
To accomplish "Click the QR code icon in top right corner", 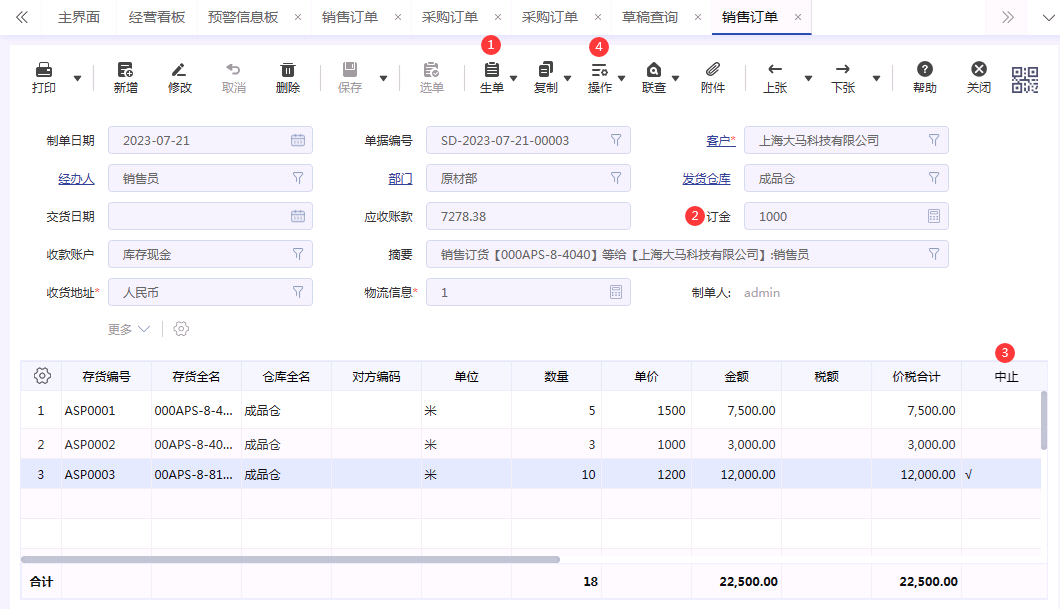I will coord(1024,78).
